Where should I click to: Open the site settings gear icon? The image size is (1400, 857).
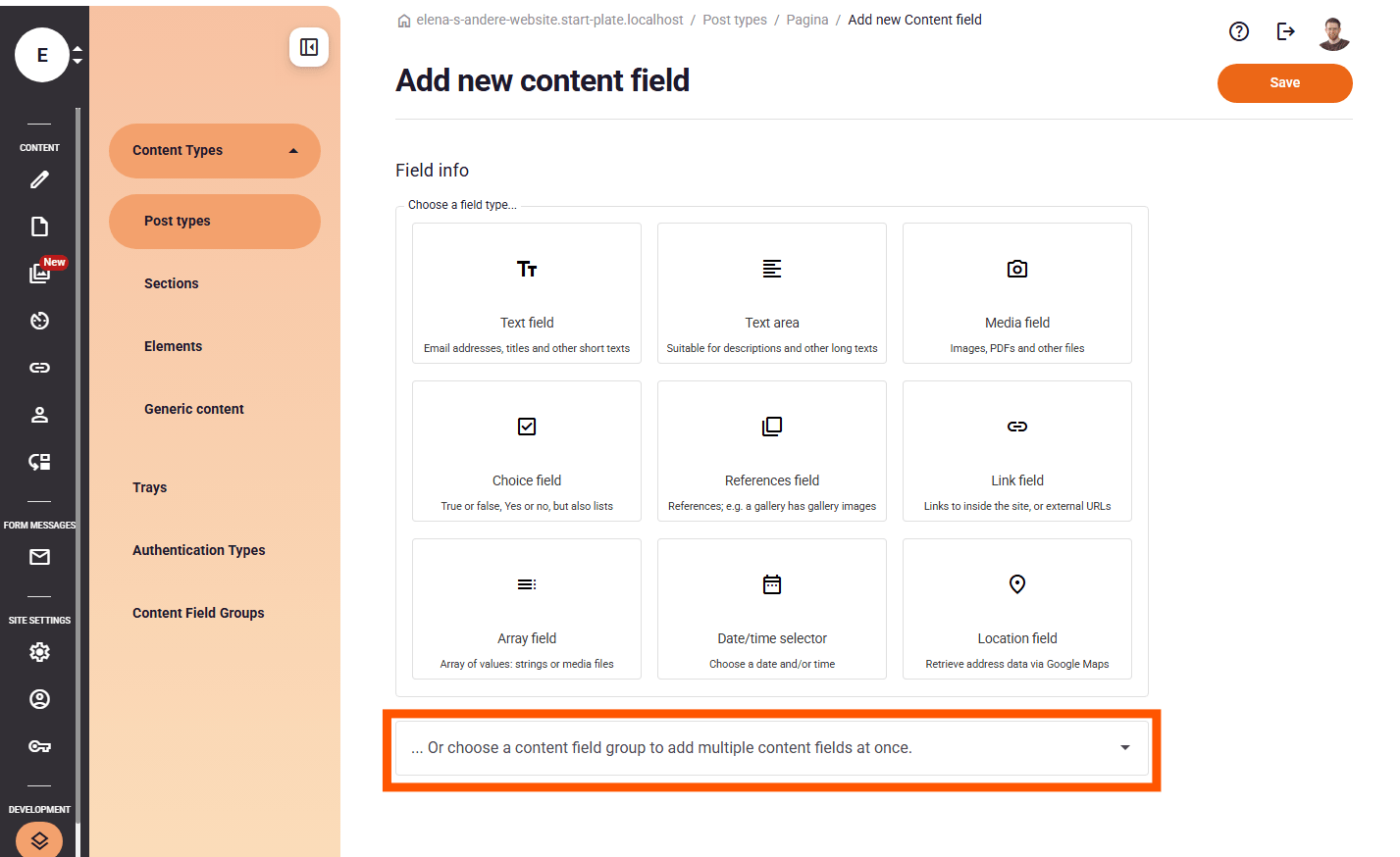click(x=39, y=652)
